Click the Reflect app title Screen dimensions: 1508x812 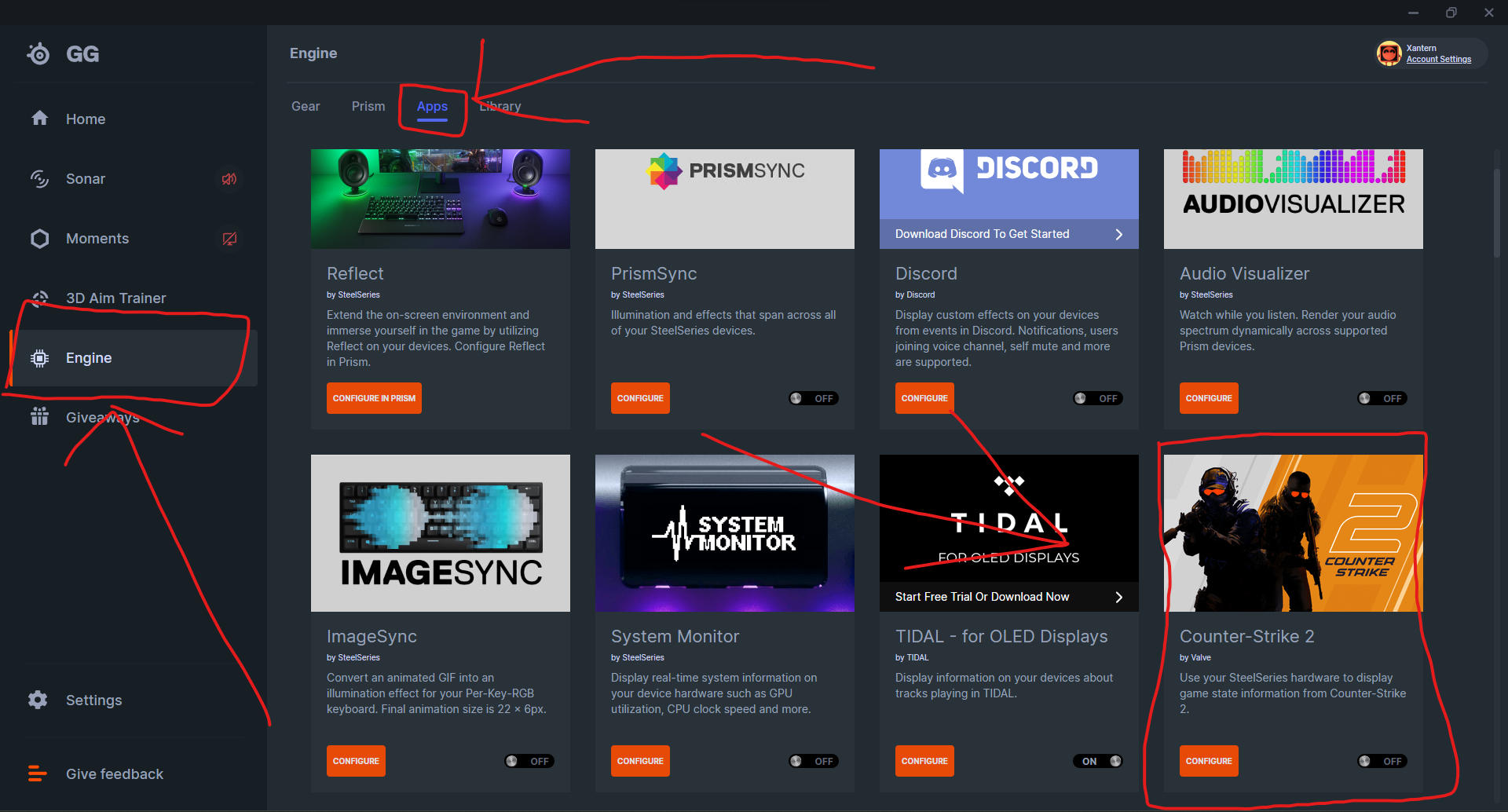(355, 273)
